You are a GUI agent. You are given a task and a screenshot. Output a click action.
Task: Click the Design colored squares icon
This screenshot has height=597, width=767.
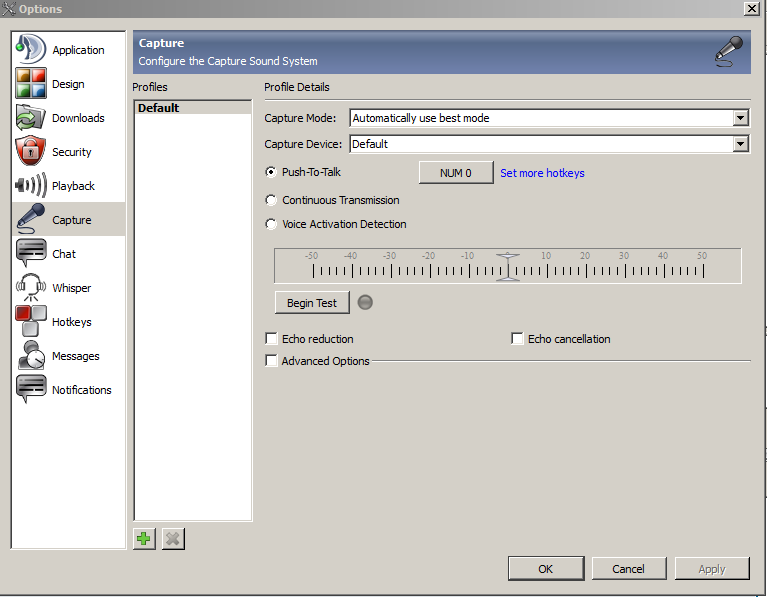(31, 83)
